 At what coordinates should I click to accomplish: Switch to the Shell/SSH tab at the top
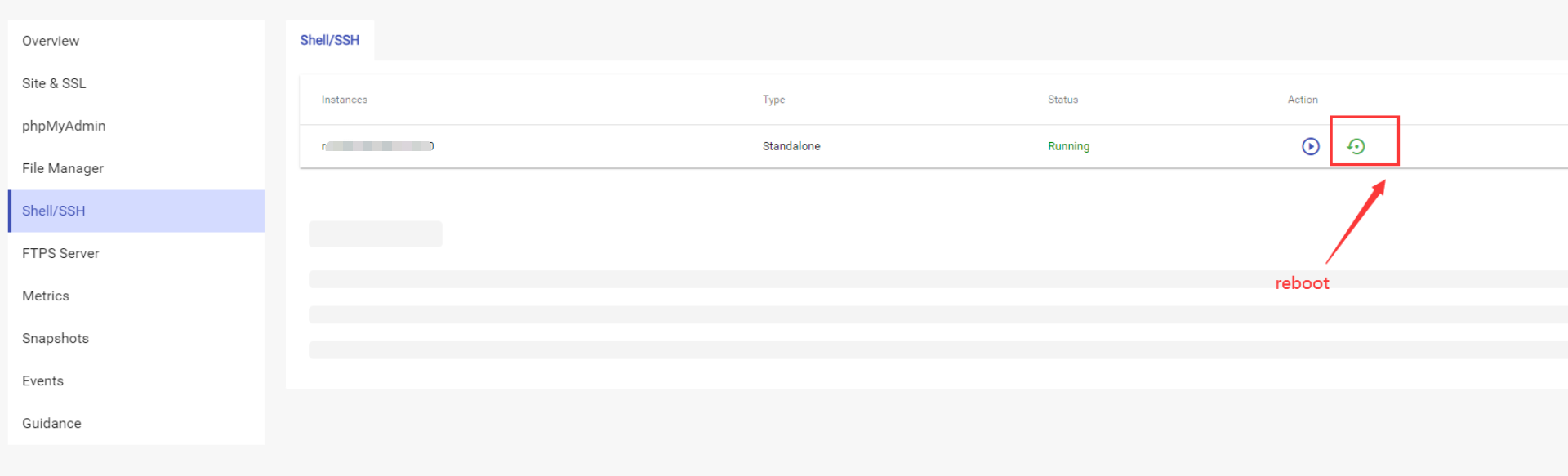click(330, 40)
